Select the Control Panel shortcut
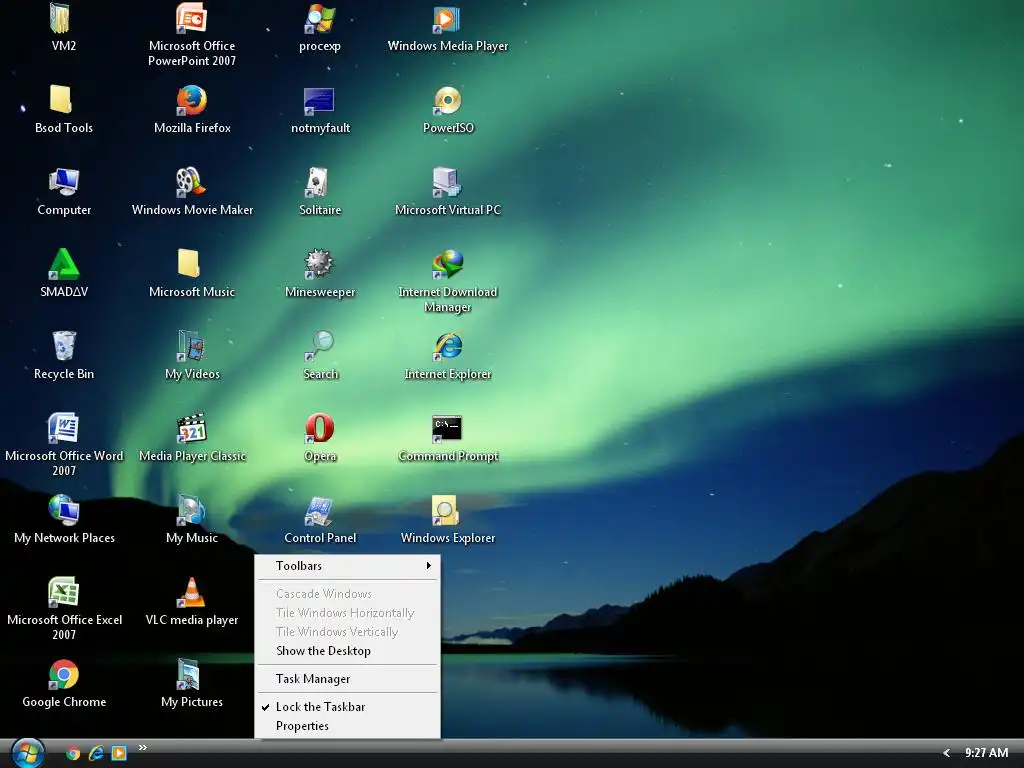This screenshot has width=1024, height=768. [x=319, y=511]
